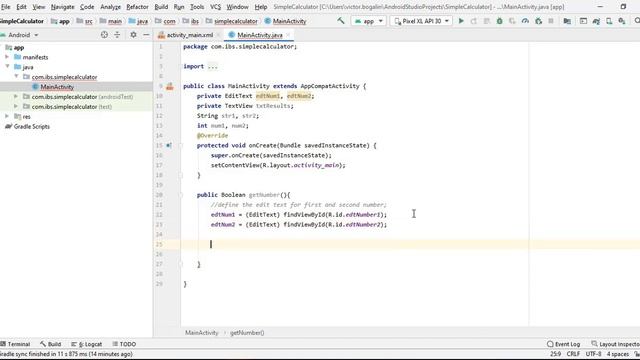Click the src breadcrumb in navigation bar
The image size is (640, 360).
[x=89, y=21]
